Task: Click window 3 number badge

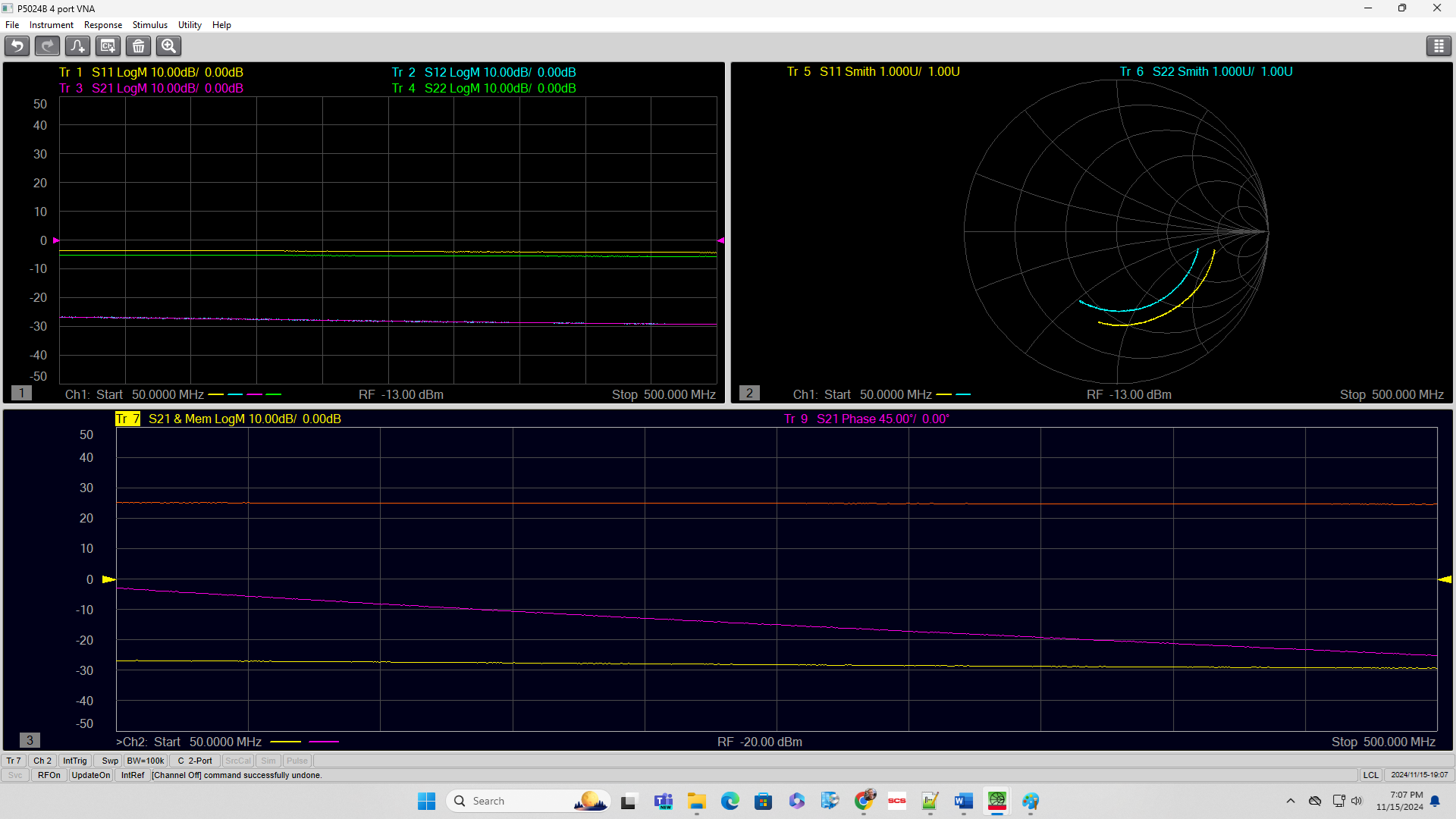Action: tap(30, 740)
